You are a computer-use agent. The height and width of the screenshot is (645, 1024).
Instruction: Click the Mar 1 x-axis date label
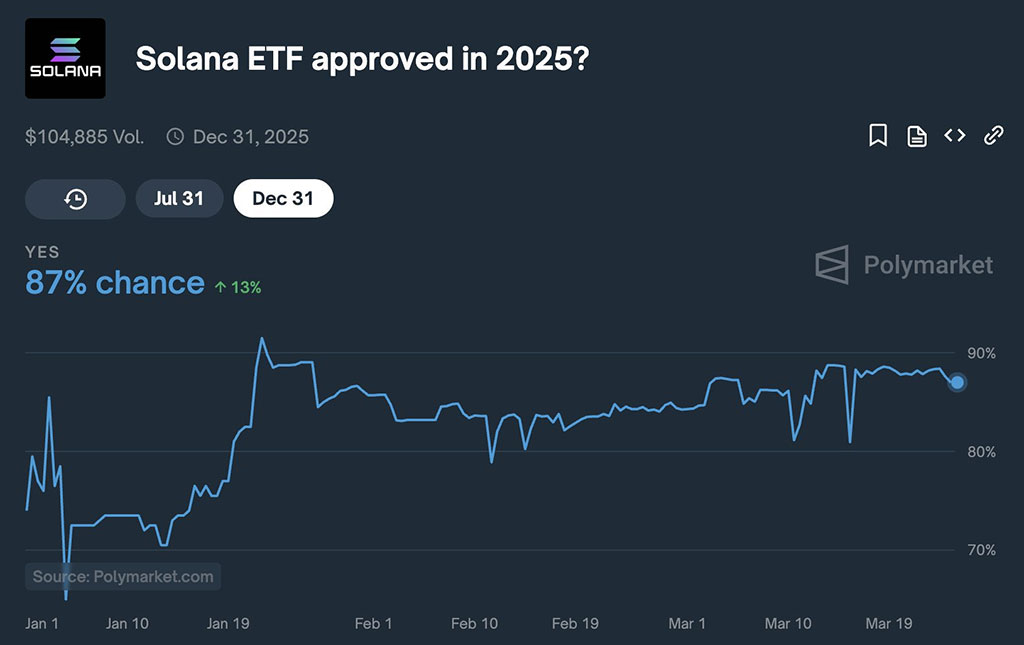click(687, 623)
